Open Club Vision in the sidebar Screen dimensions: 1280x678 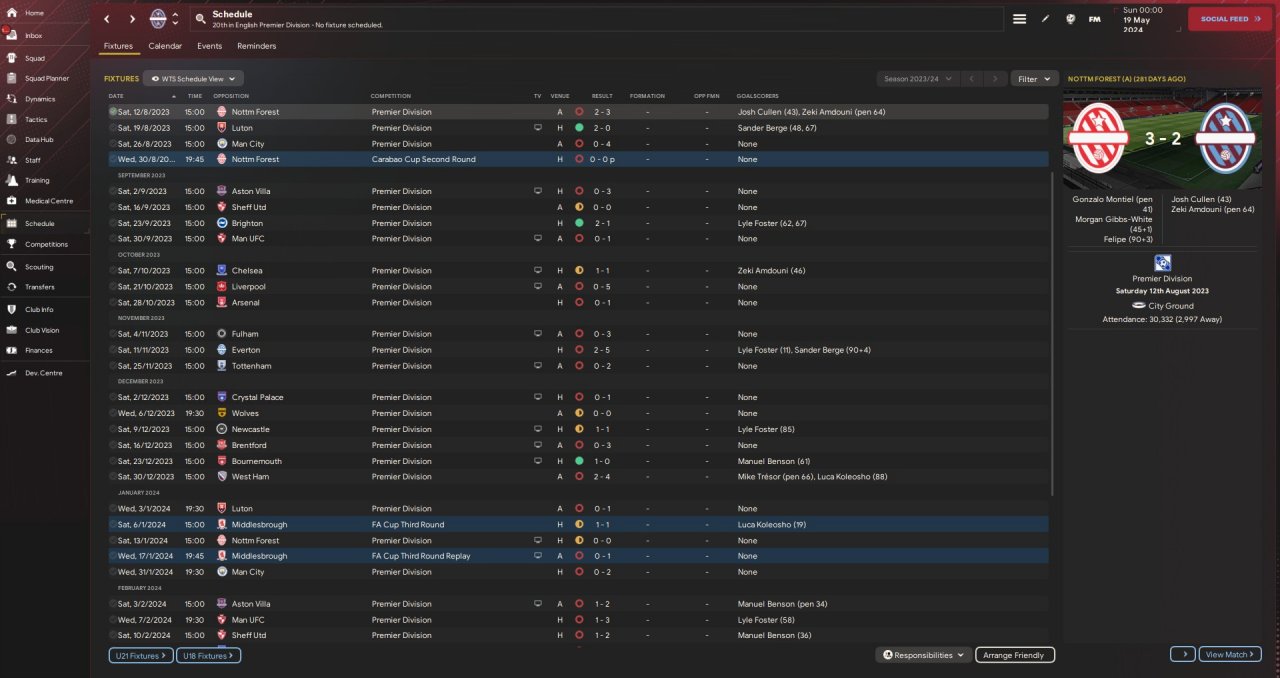pos(42,330)
